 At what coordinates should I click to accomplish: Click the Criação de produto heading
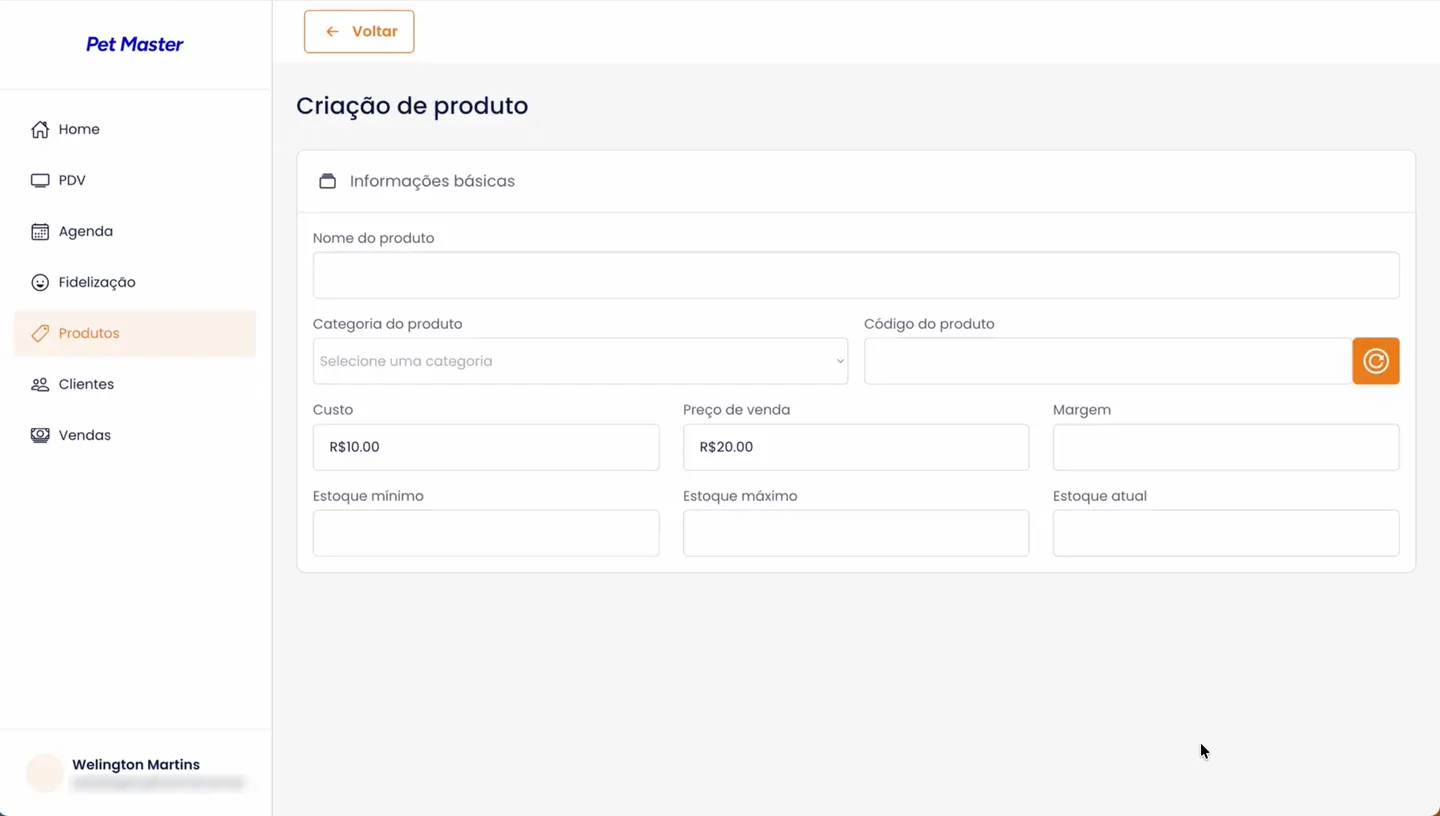click(x=412, y=106)
